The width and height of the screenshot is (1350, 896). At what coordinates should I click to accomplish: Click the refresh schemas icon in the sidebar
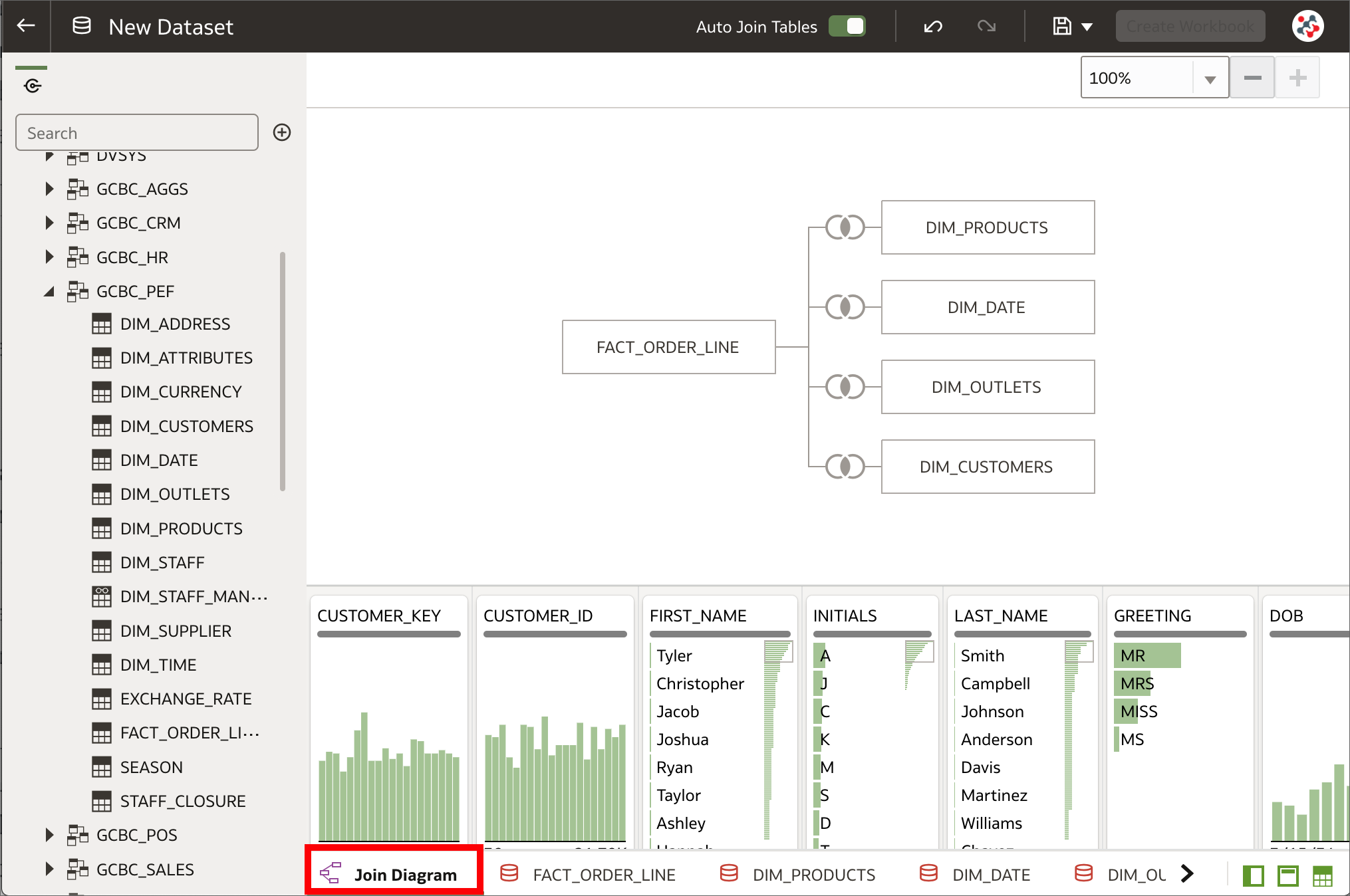click(31, 84)
